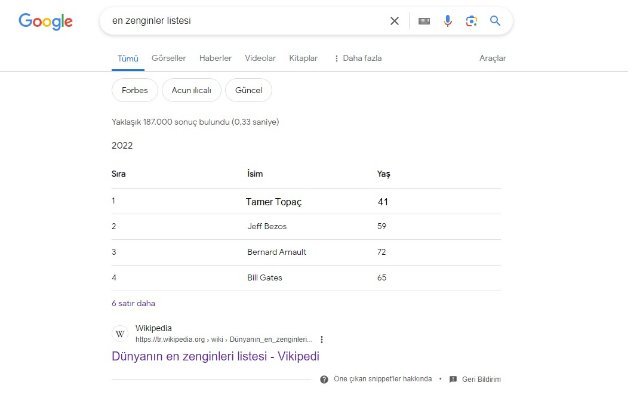Click the Acun Ilıcalı filter chip
Viewport: 640px width, 398px height.
tap(191, 90)
